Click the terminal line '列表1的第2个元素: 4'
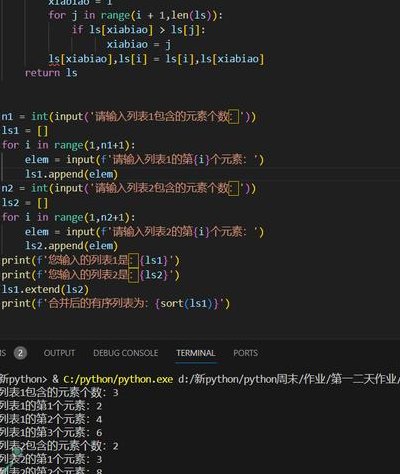The image size is (400, 474). [51, 419]
